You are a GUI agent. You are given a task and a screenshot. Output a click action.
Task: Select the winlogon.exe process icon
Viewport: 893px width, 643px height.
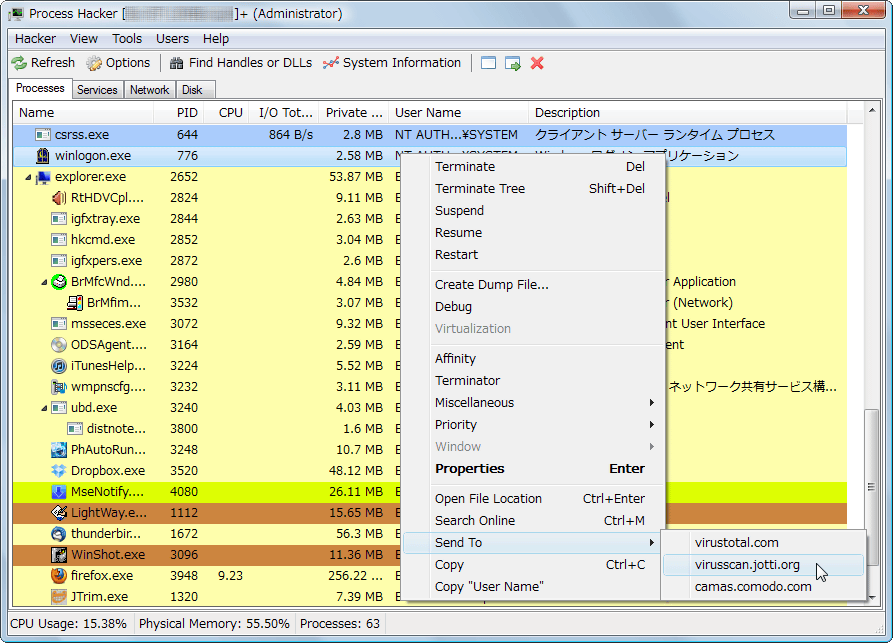(43, 155)
